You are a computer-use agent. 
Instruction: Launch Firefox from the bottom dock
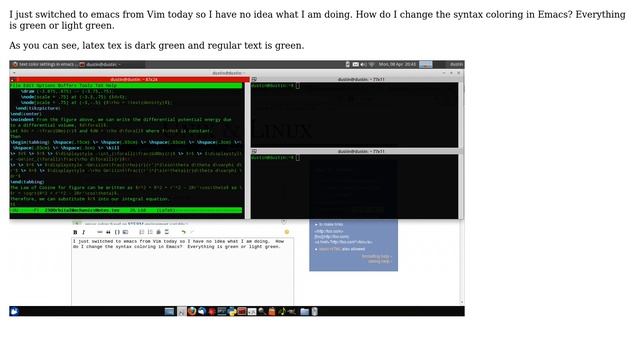[192, 311]
